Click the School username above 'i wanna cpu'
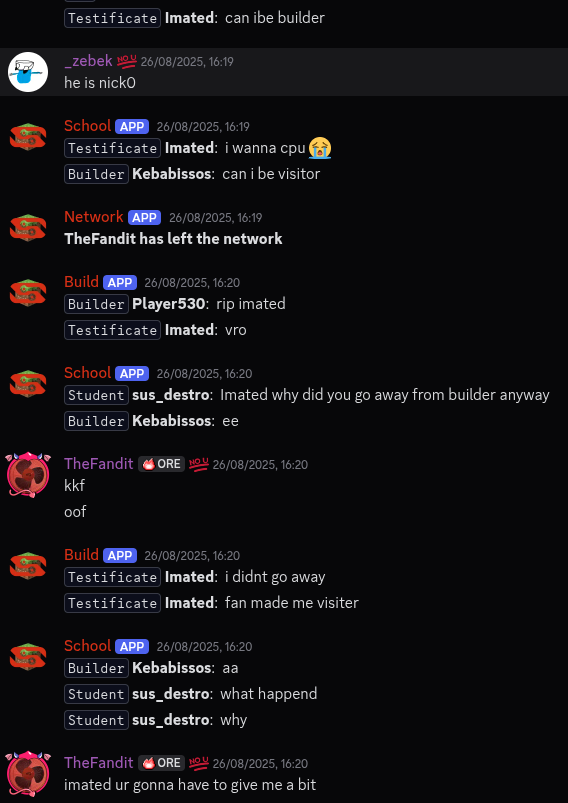This screenshot has height=803, width=568. click(88, 126)
